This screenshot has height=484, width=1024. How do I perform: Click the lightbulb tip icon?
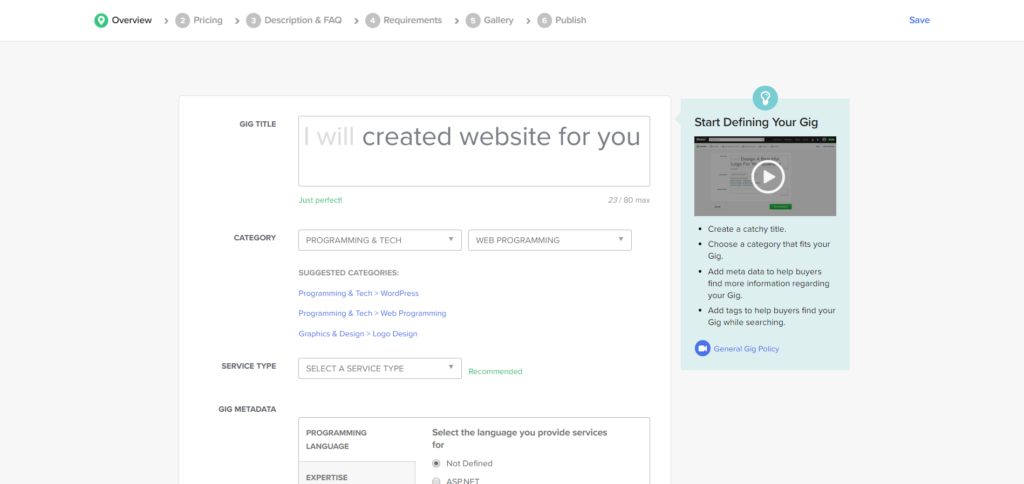point(765,97)
